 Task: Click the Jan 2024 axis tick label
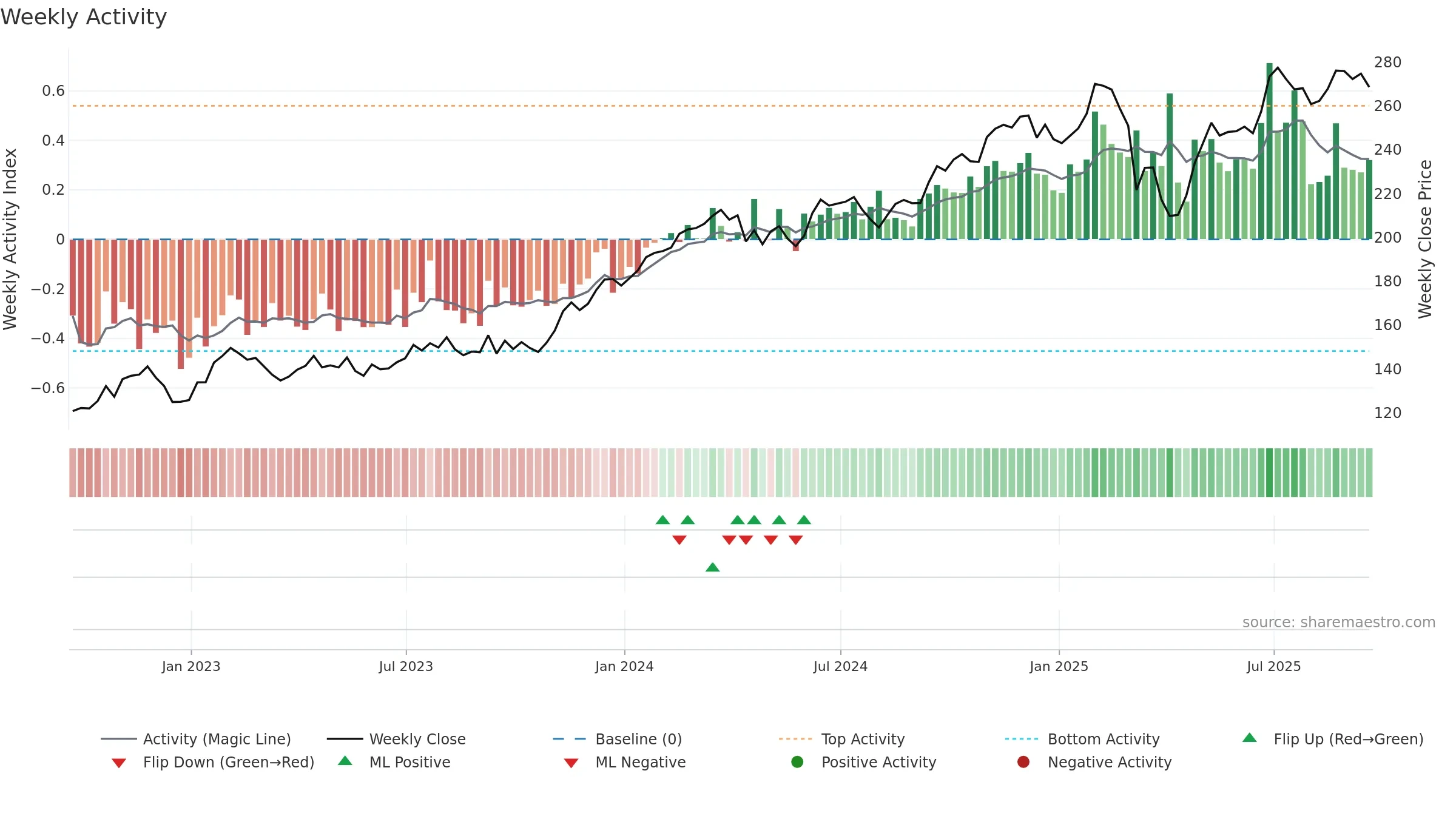[624, 666]
